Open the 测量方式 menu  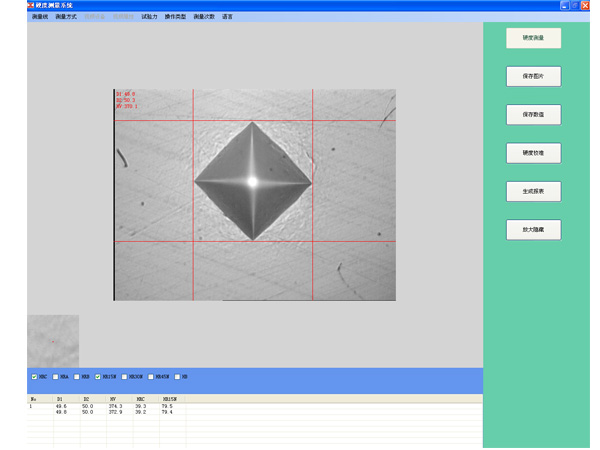(66, 17)
